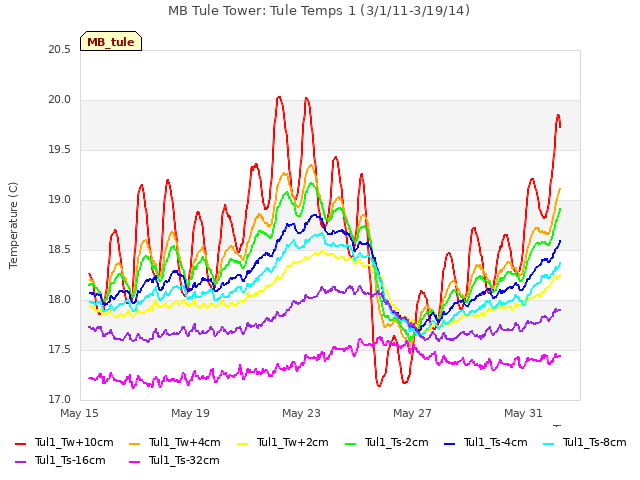The width and height of the screenshot is (640, 480).
Task: Click the cyan Tul1_Ts-8cm legend swatch
Action: [x=549, y=444]
